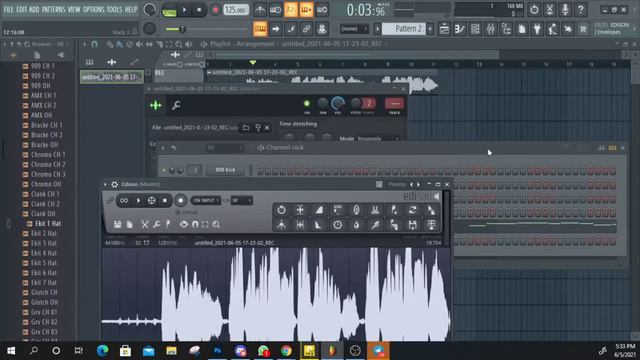Open the playlist view icon
Image resolution: width=640 pixels, height=360 pixels.
(x=444, y=29)
